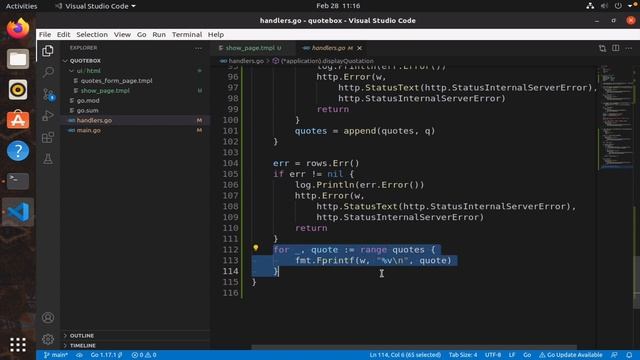Select the handlers.go tab

[328, 48]
